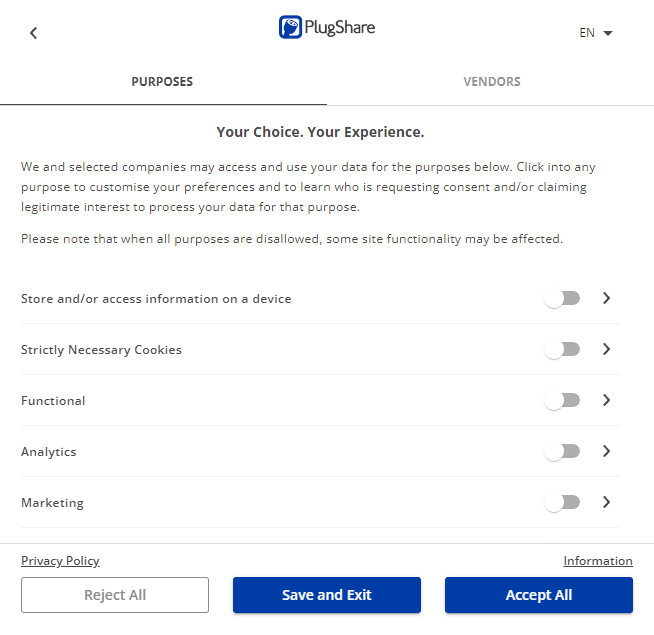
Task: Select the Purposes tab
Action: 162,82
